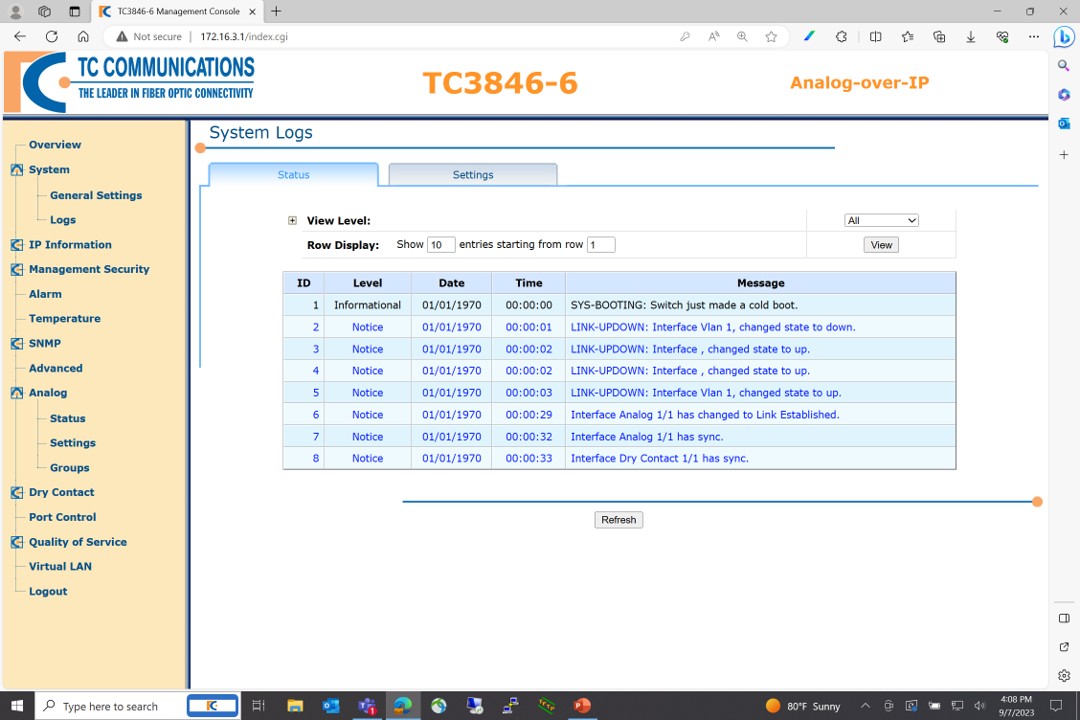This screenshot has height=720, width=1080.
Task: Reload the page with browser refresh icon
Action: [x=52, y=37]
